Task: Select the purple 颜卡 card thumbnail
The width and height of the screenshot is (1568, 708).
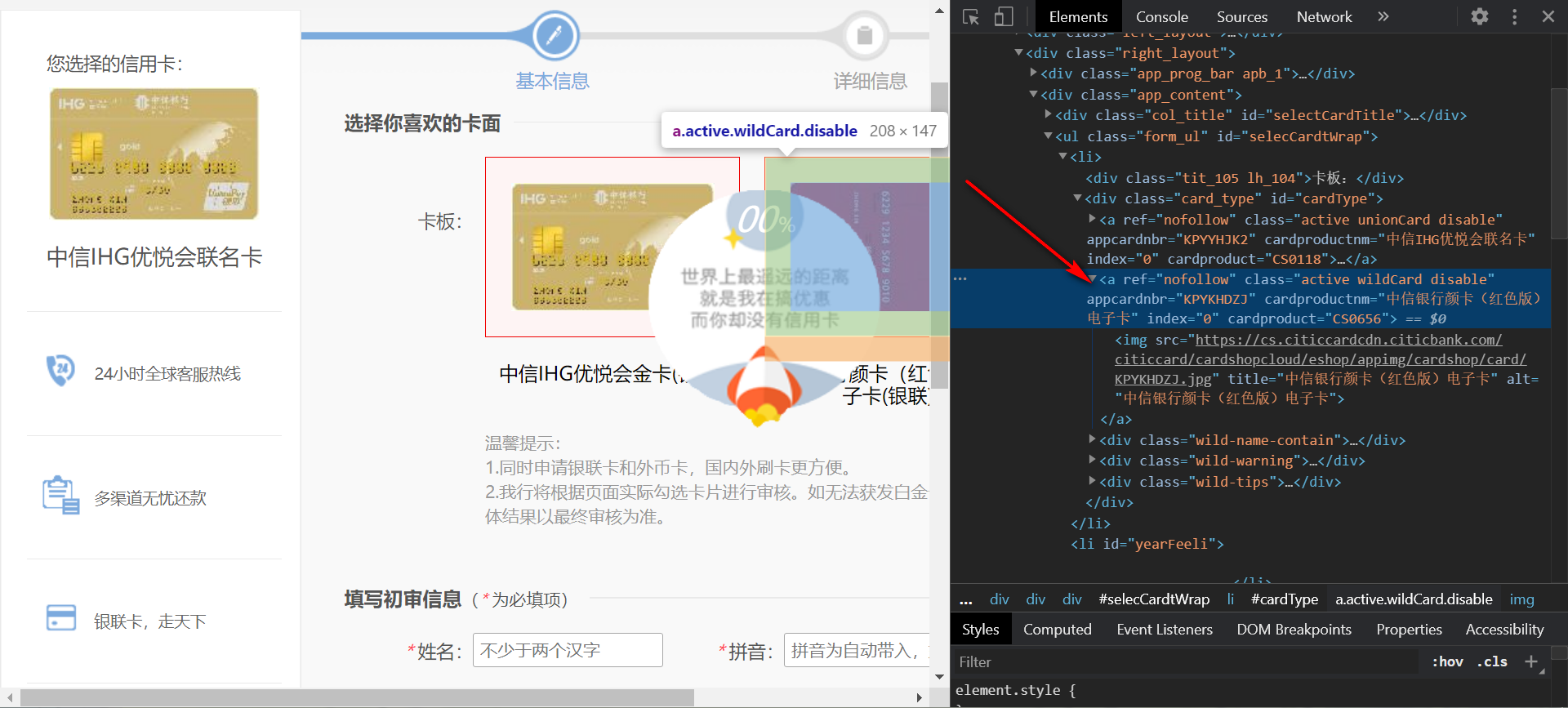Action: coord(857,247)
